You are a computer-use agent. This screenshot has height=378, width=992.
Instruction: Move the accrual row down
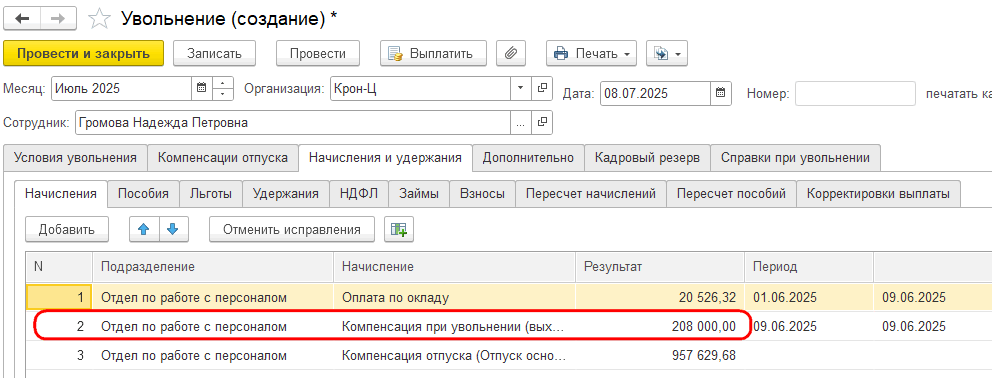pyautogui.click(x=173, y=229)
